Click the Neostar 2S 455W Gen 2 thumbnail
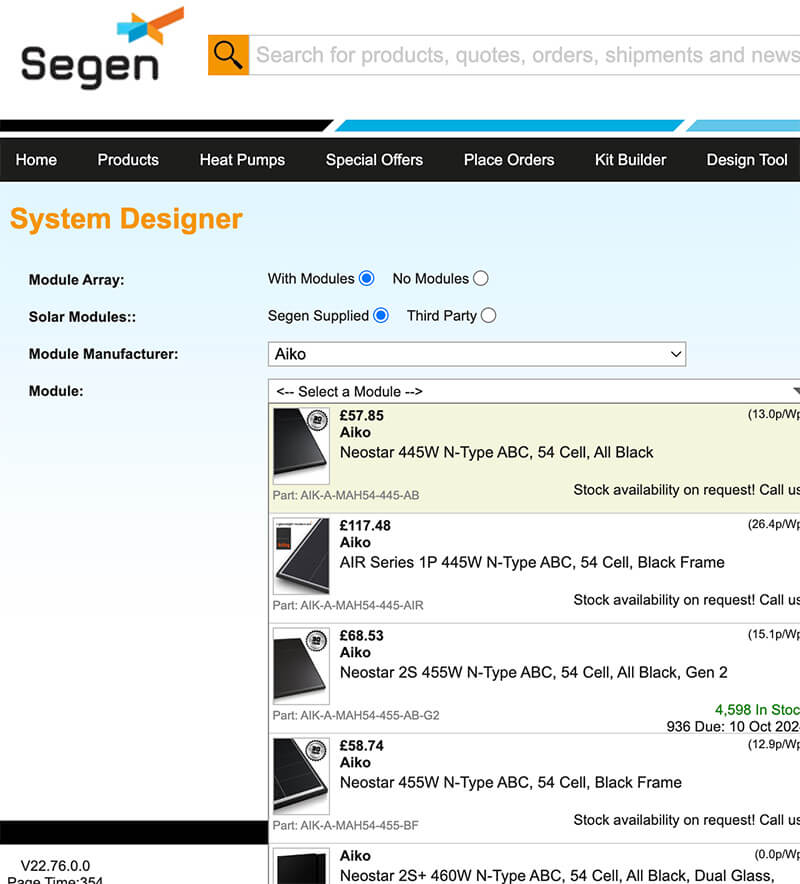Viewport: 800px width, 884px height. point(301,666)
